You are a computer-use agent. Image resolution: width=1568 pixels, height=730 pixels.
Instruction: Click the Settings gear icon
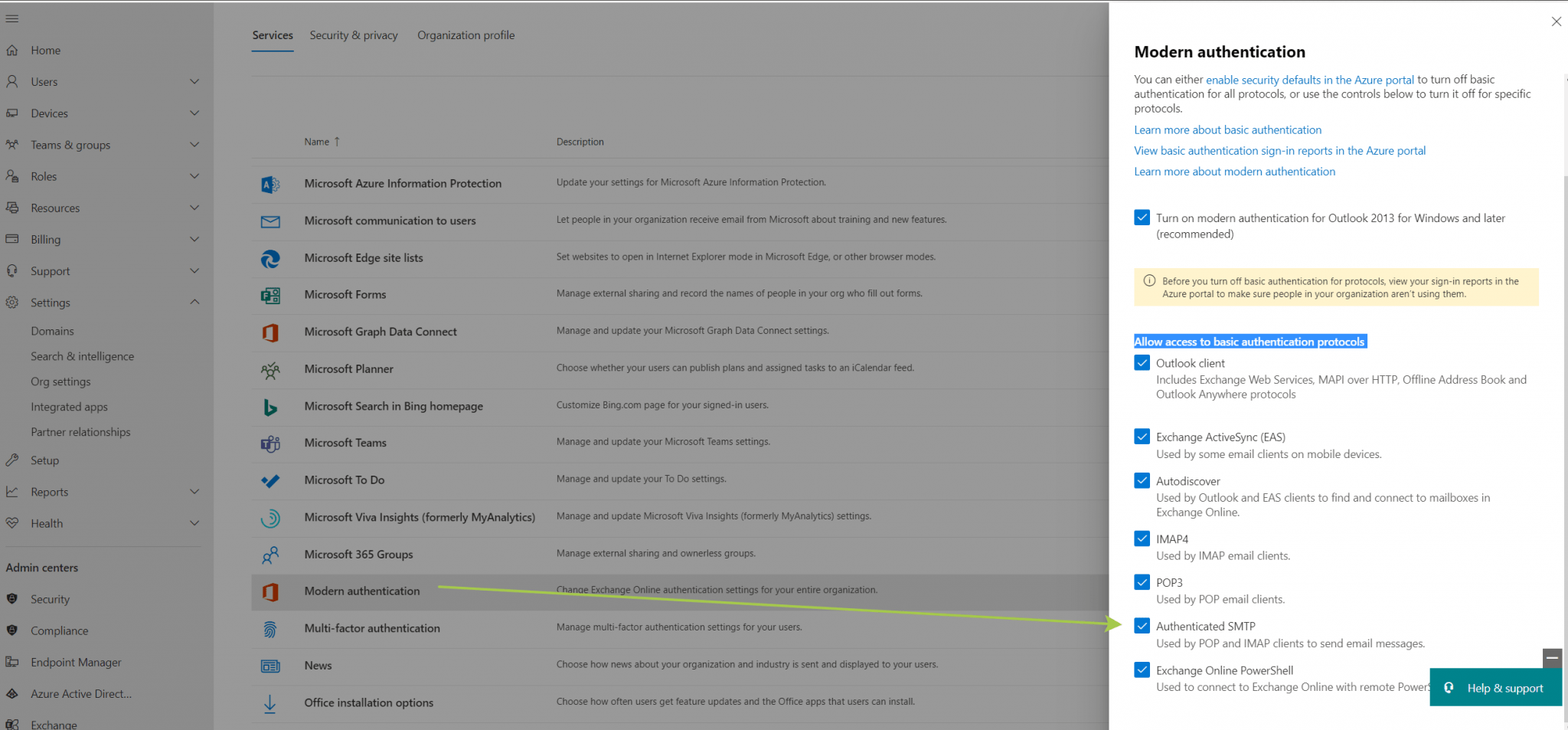[12, 303]
